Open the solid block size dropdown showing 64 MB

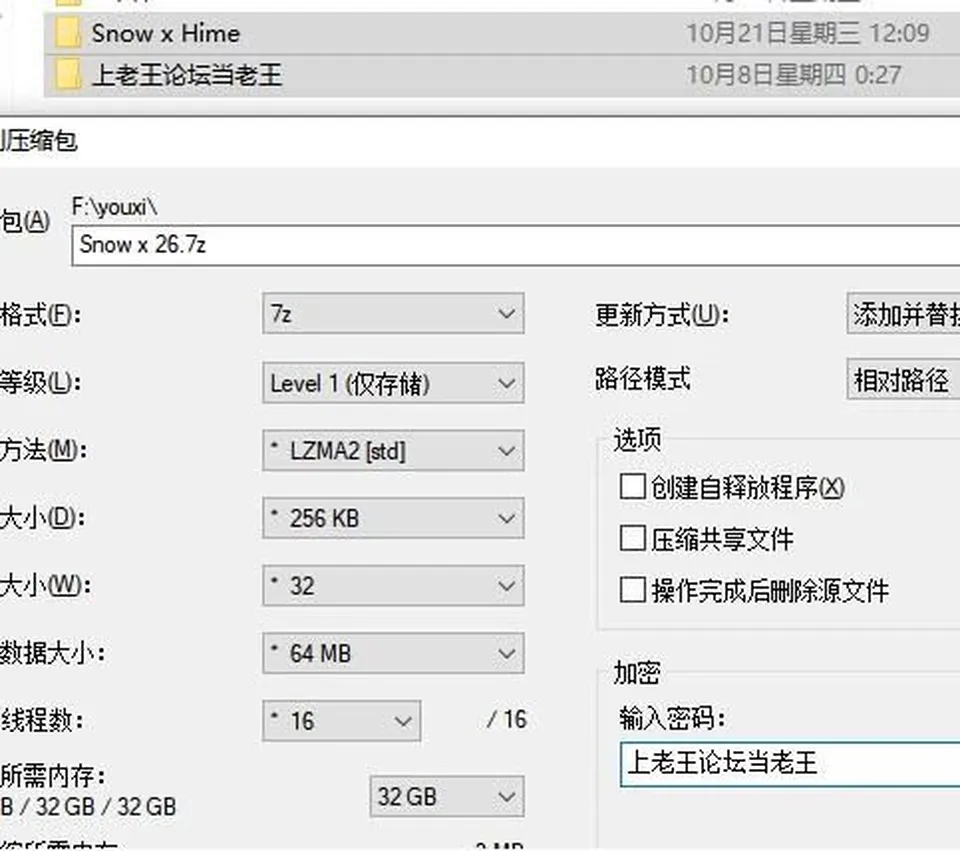point(393,653)
